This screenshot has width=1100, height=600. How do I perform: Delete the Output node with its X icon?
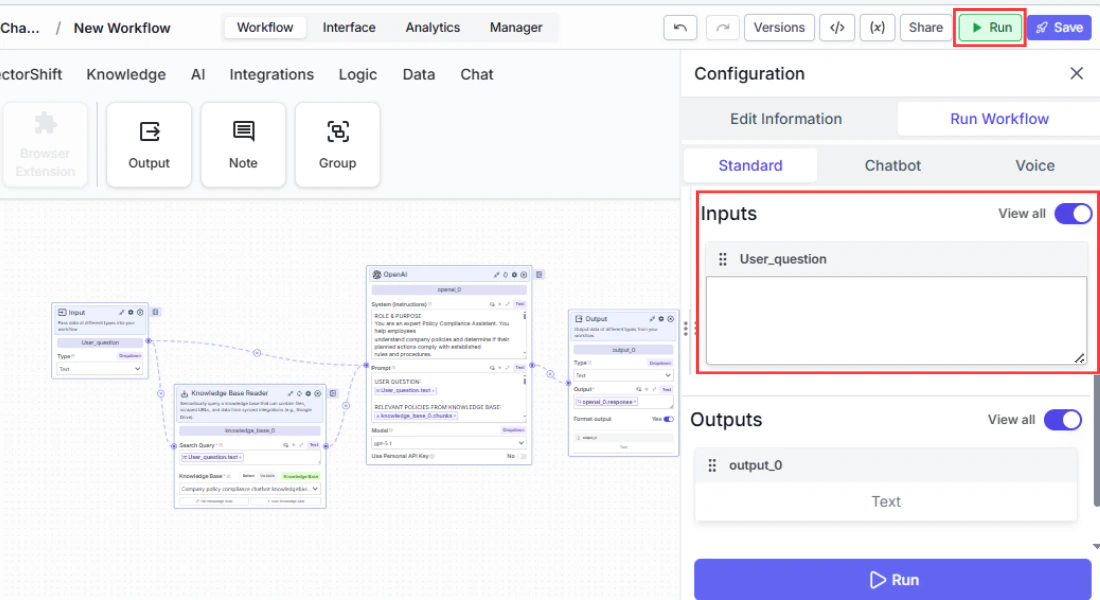(670, 319)
